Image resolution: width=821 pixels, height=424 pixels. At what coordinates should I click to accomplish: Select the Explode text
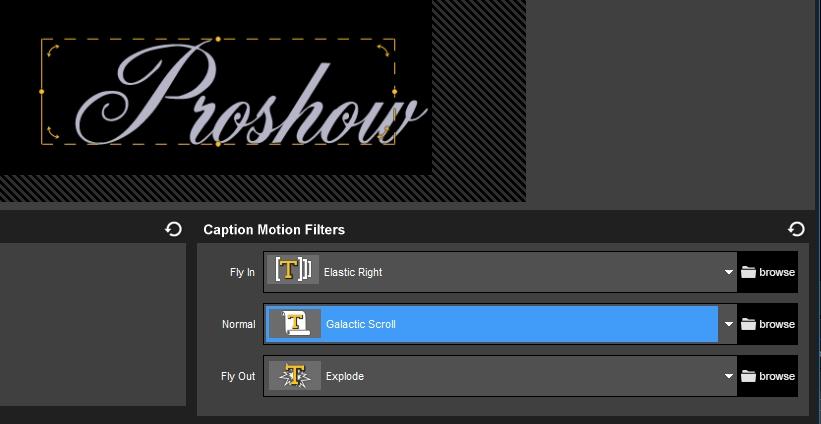coord(345,376)
